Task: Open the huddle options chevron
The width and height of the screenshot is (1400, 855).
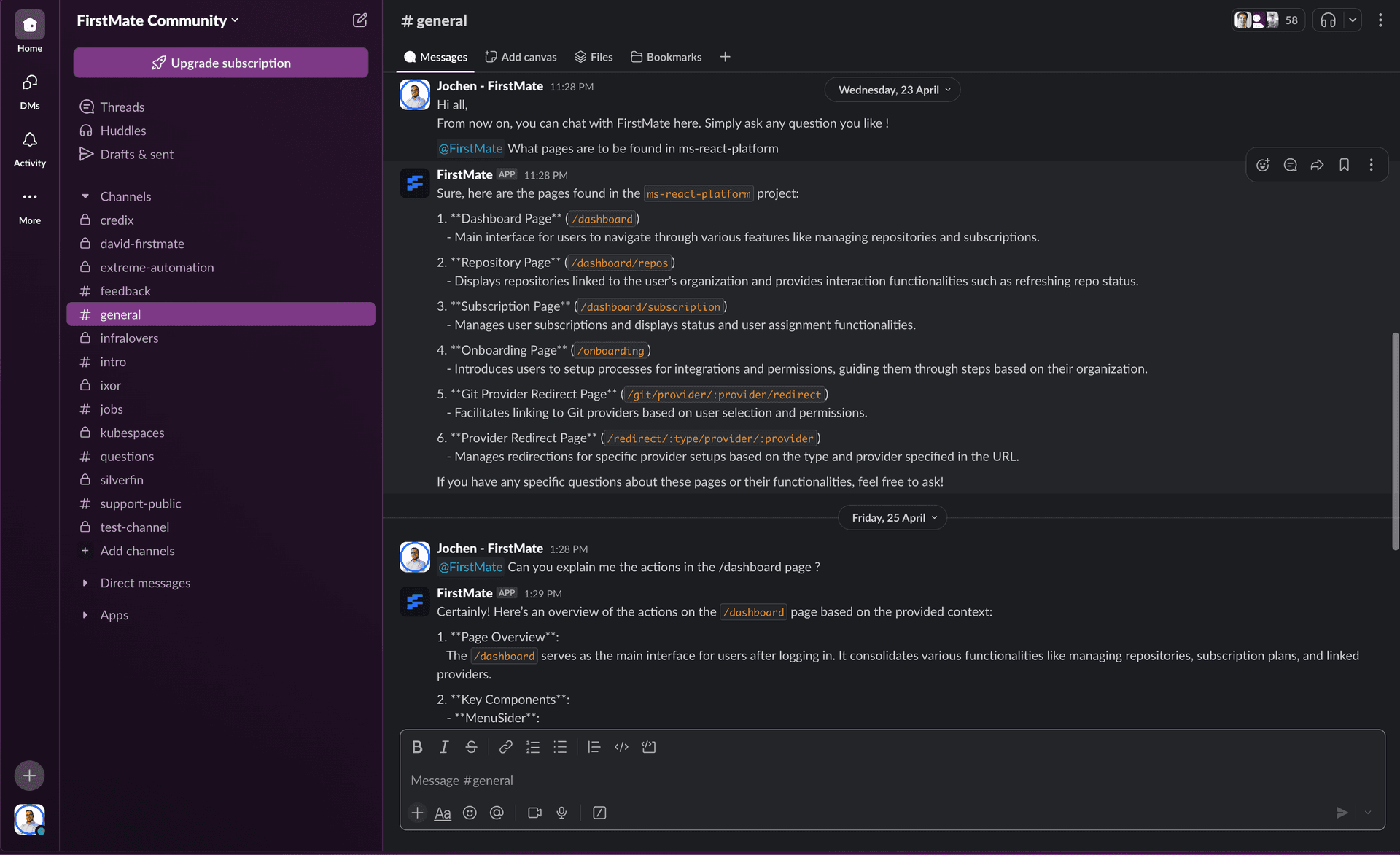Action: click(x=1353, y=20)
